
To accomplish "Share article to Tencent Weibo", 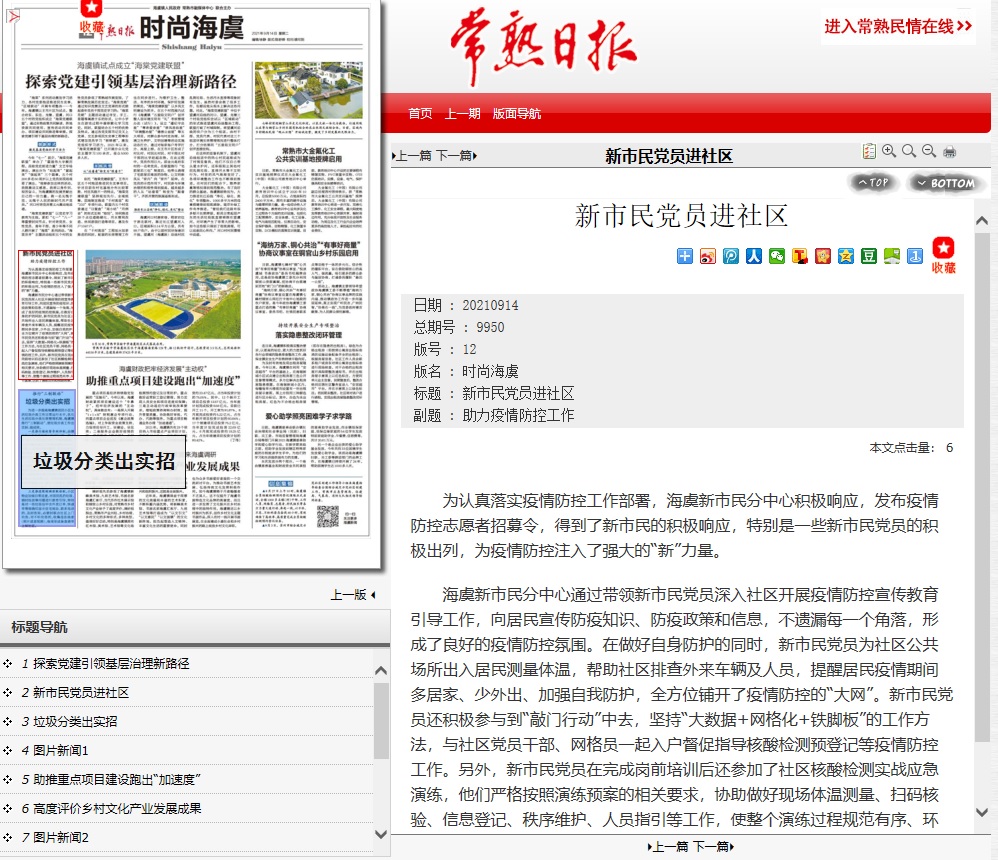I will click(x=731, y=256).
